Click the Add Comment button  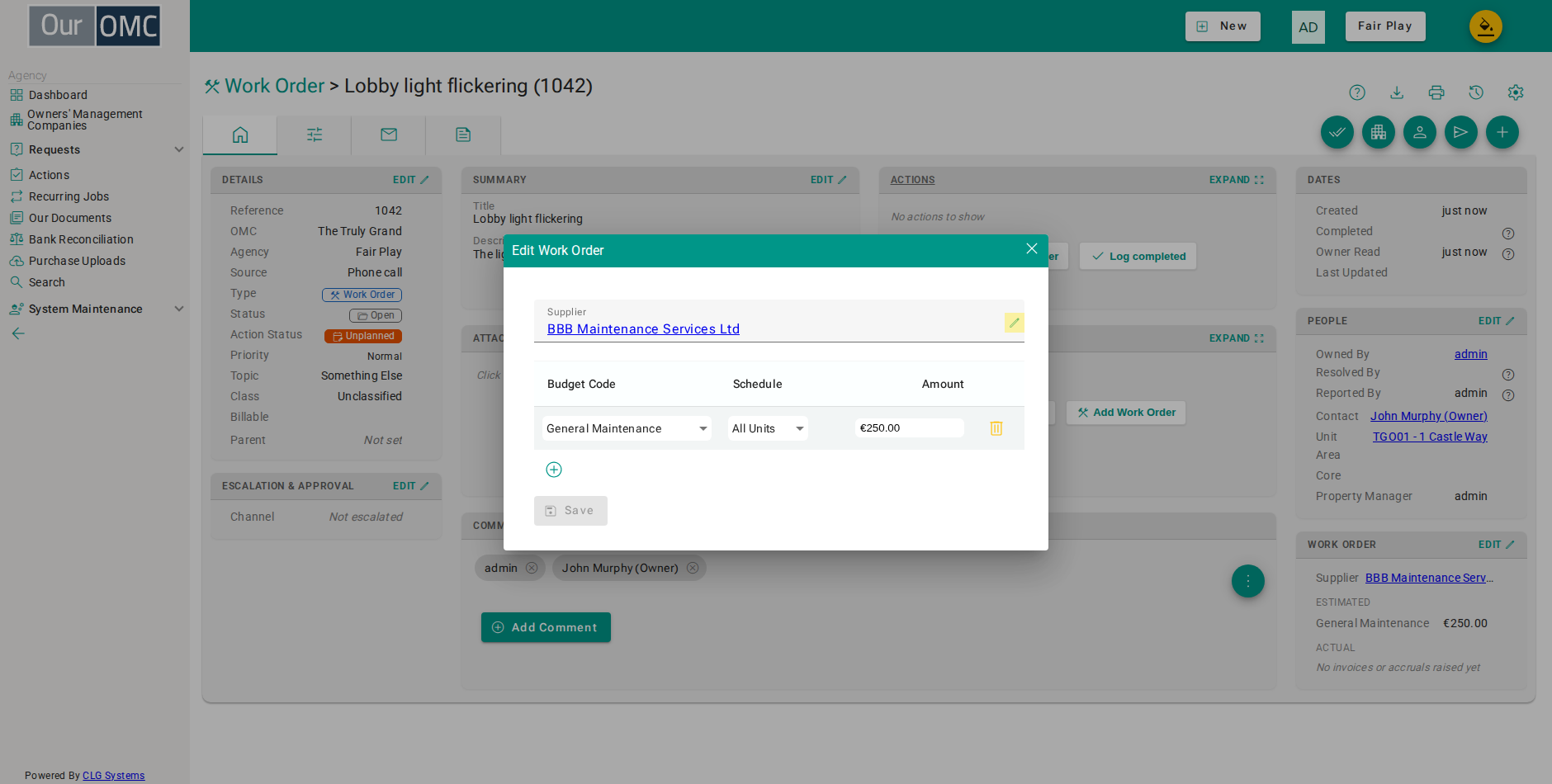tap(546, 627)
